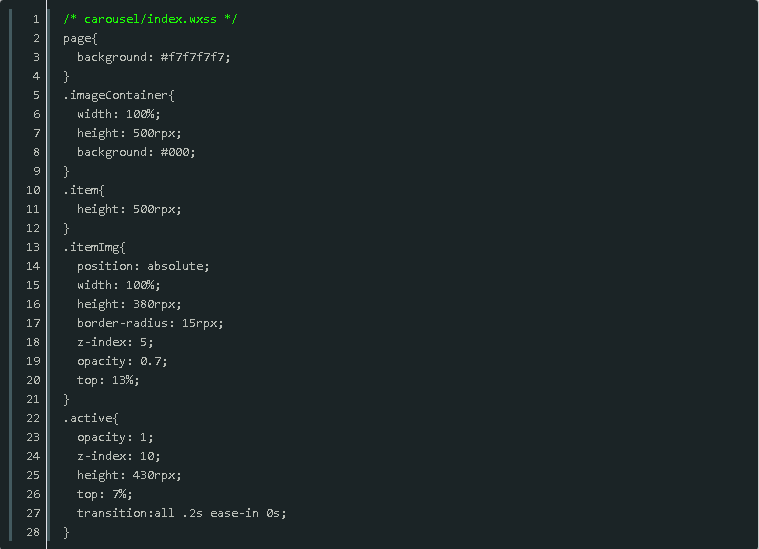The width and height of the screenshot is (759, 549).
Task: Place cursor on the .item selector
Action: point(84,190)
